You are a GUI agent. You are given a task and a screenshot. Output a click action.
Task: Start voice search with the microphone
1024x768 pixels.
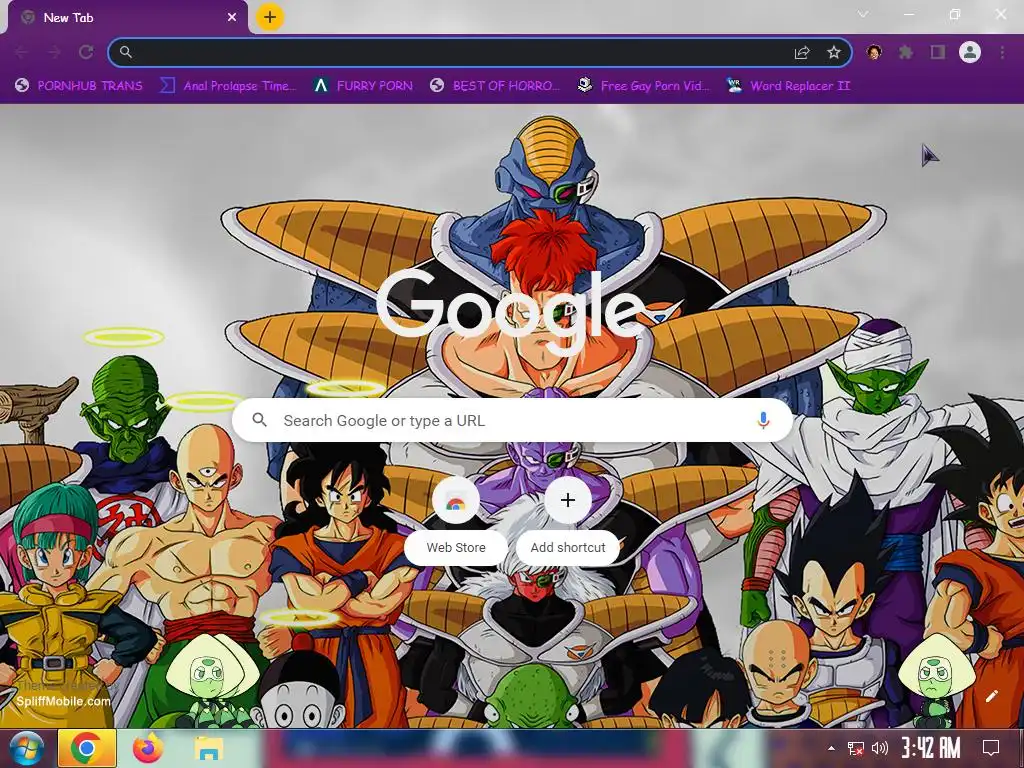763,420
